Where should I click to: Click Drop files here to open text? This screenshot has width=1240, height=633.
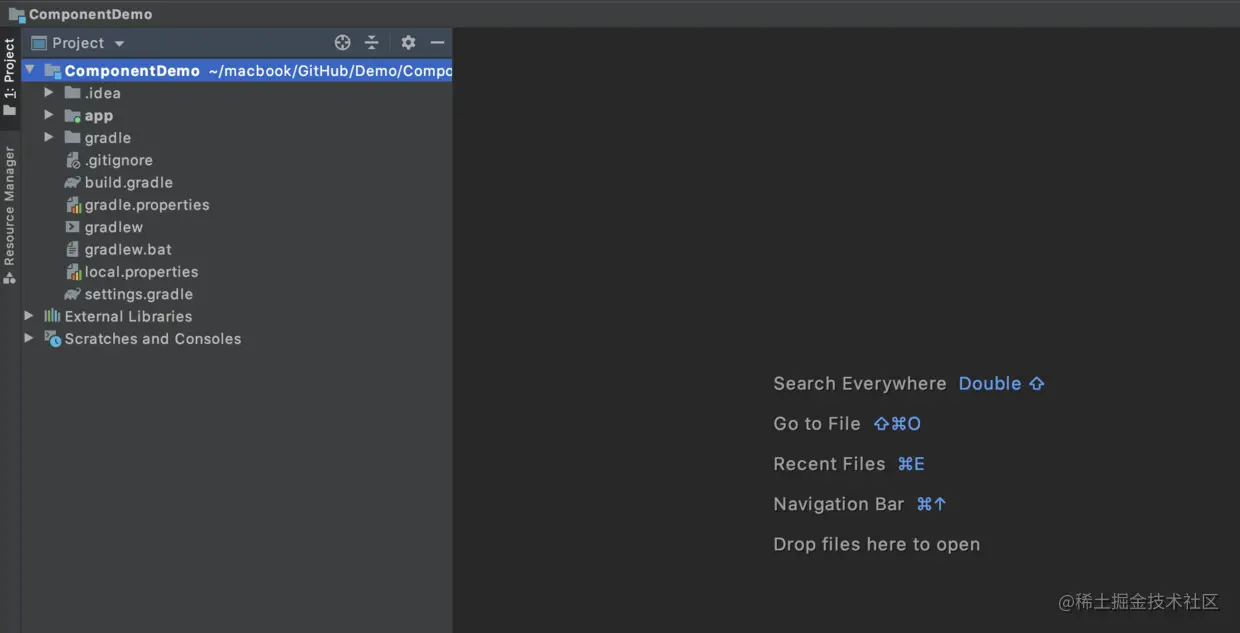tap(877, 545)
